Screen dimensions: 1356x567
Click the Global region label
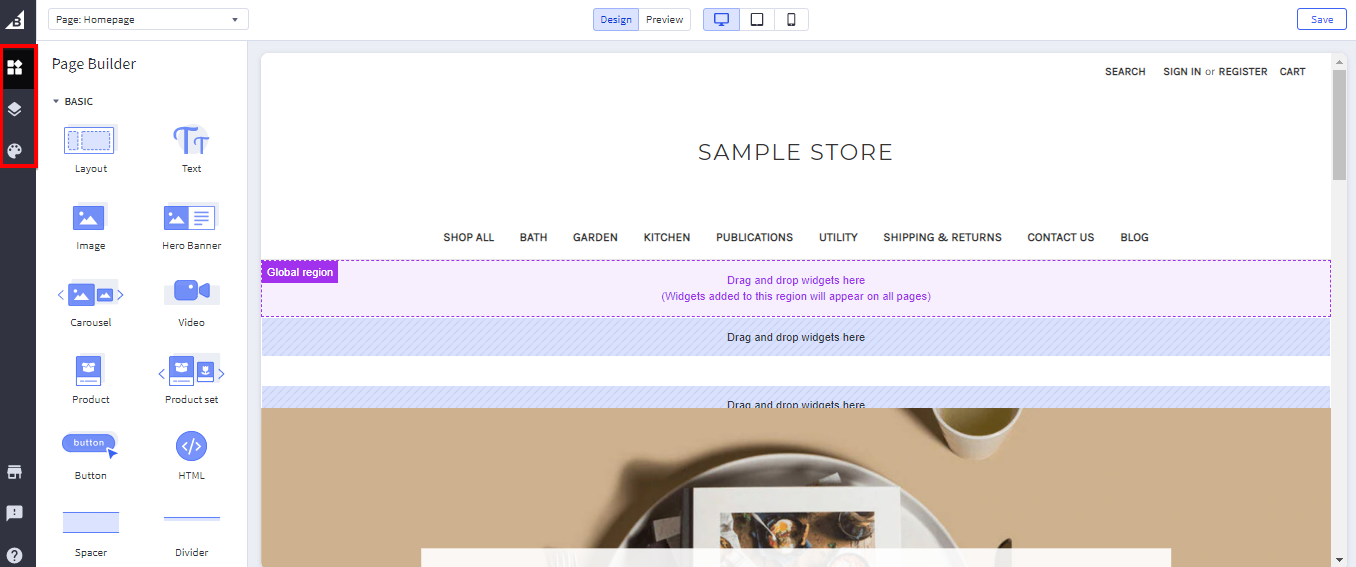300,272
